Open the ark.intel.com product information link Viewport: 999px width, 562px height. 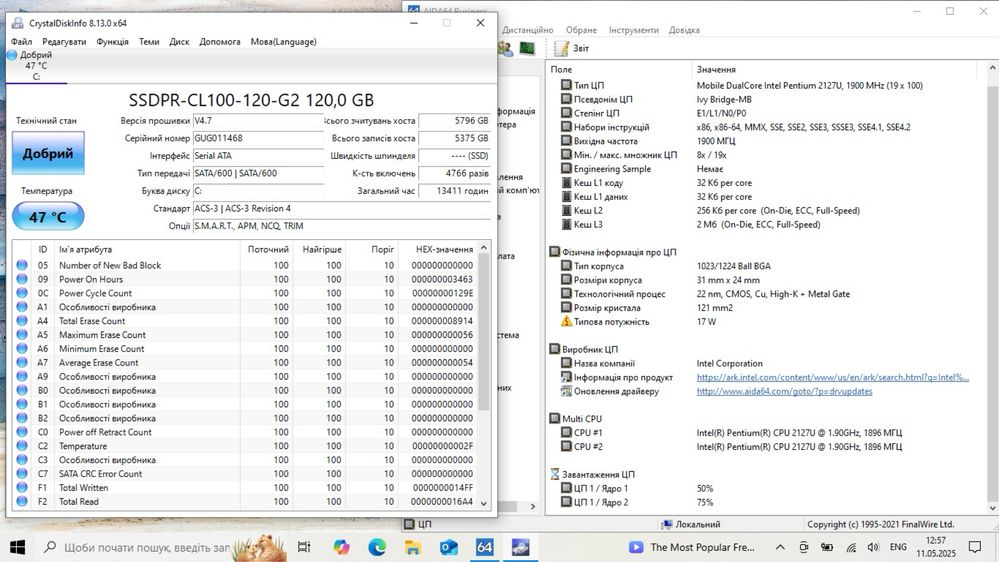click(x=833, y=377)
